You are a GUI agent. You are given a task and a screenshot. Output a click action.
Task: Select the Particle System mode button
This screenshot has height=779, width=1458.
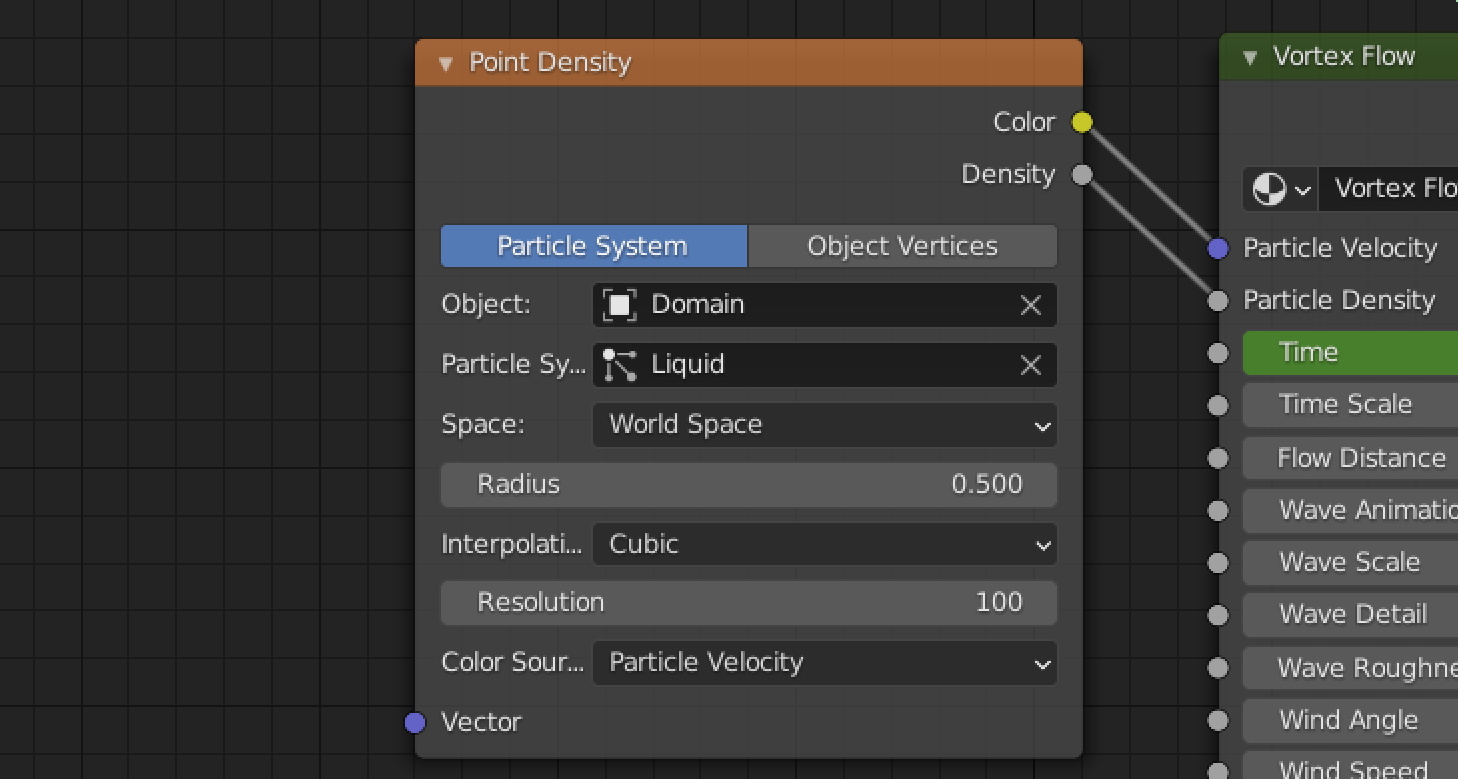[x=593, y=246]
